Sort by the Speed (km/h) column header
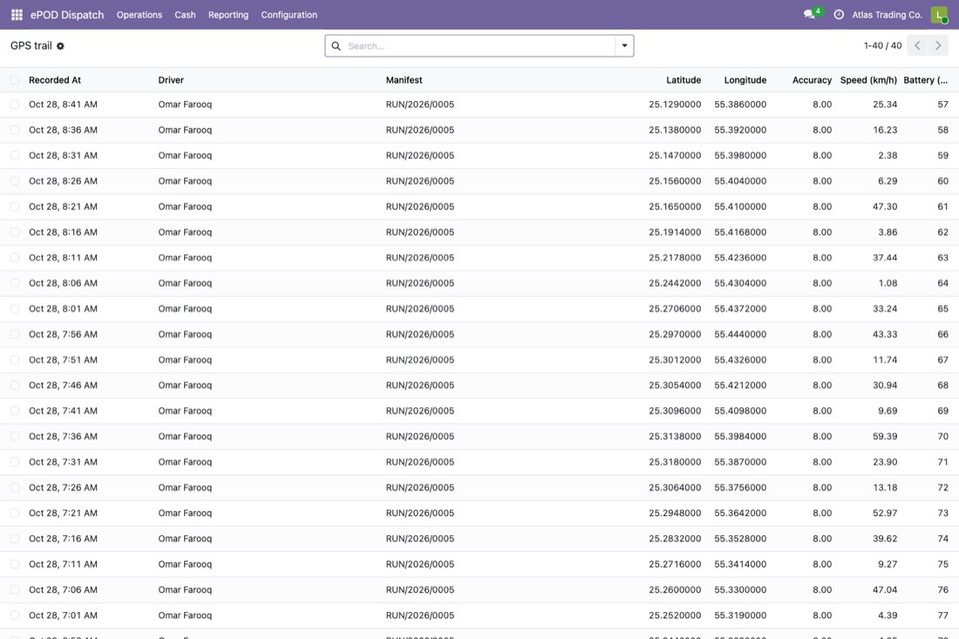Screen dimensions: 959x639 click(x=868, y=80)
